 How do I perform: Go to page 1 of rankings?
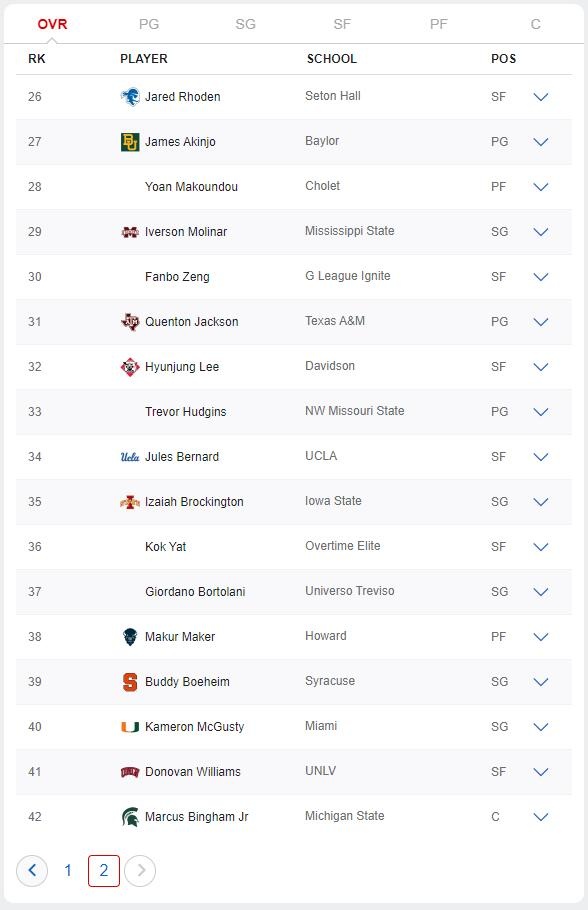click(x=68, y=871)
